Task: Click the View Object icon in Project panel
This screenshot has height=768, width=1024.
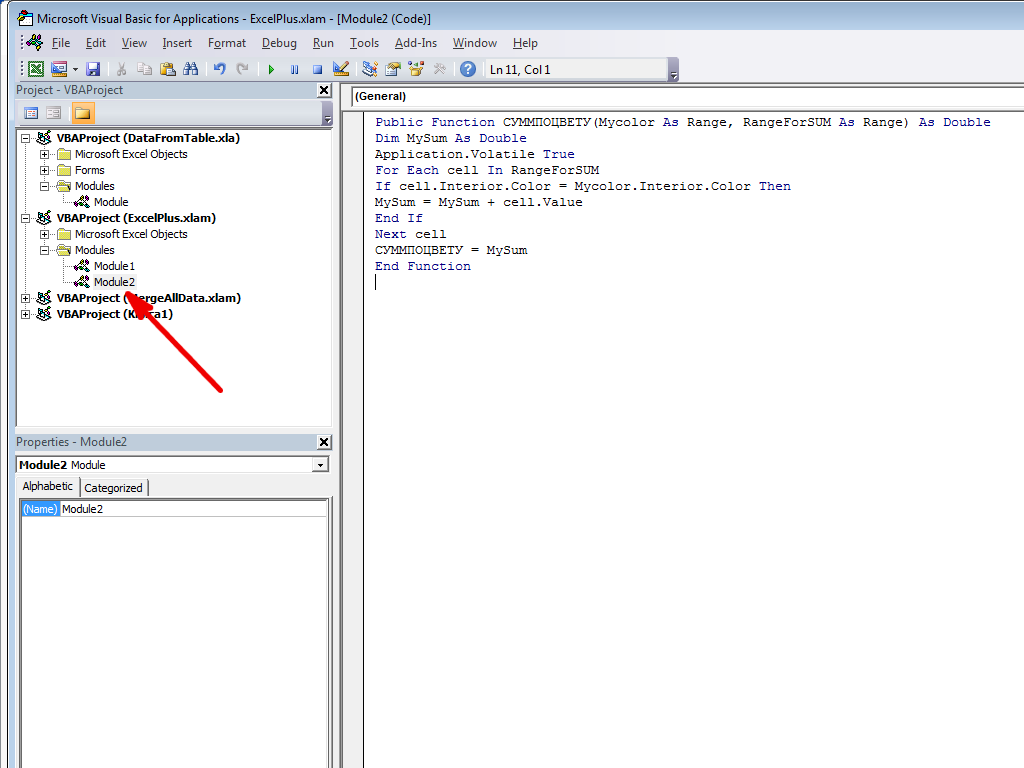Action: [x=54, y=113]
